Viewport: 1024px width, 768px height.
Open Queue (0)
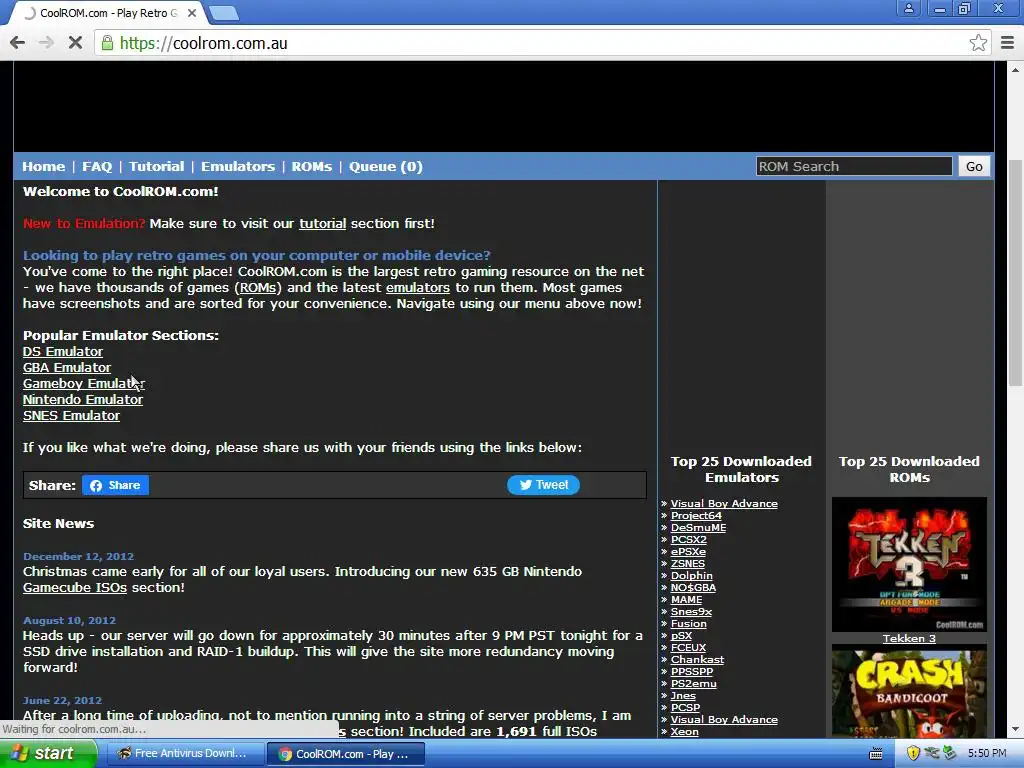click(385, 167)
